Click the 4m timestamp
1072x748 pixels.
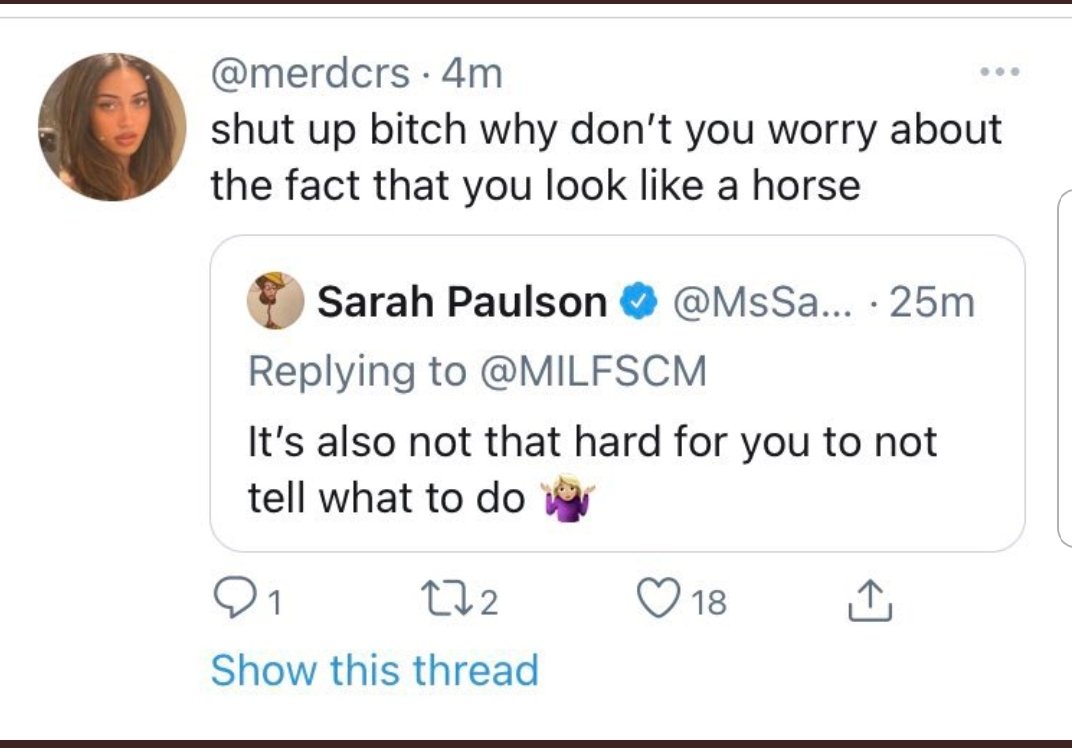point(472,73)
